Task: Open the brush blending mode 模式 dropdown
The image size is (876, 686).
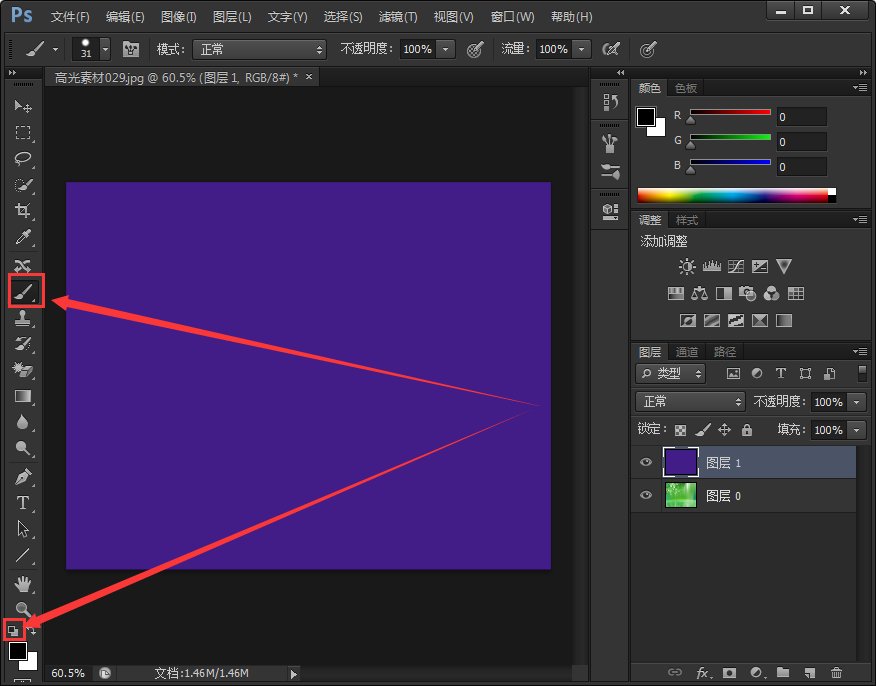Action: coord(260,49)
